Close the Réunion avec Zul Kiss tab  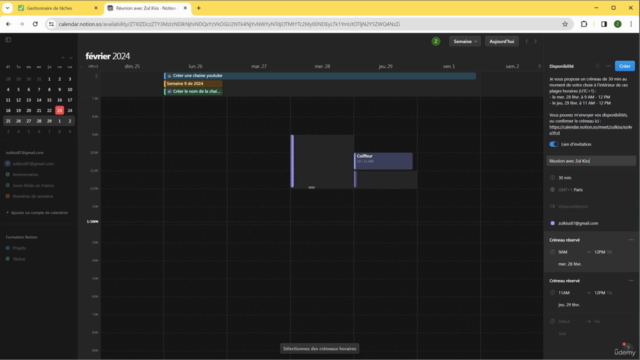[185, 8]
